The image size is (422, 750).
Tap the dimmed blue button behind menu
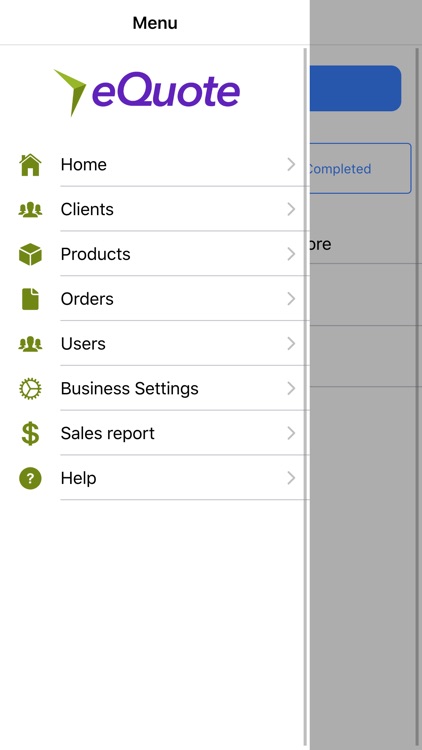[355, 88]
